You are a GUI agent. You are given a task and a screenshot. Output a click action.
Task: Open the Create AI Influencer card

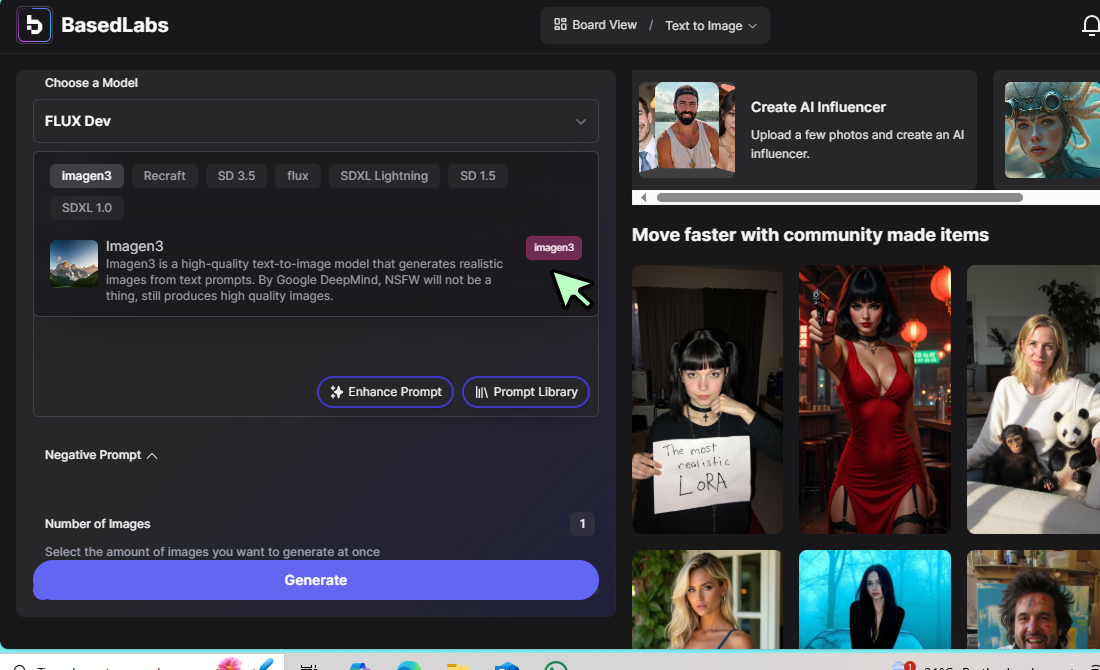tap(804, 129)
